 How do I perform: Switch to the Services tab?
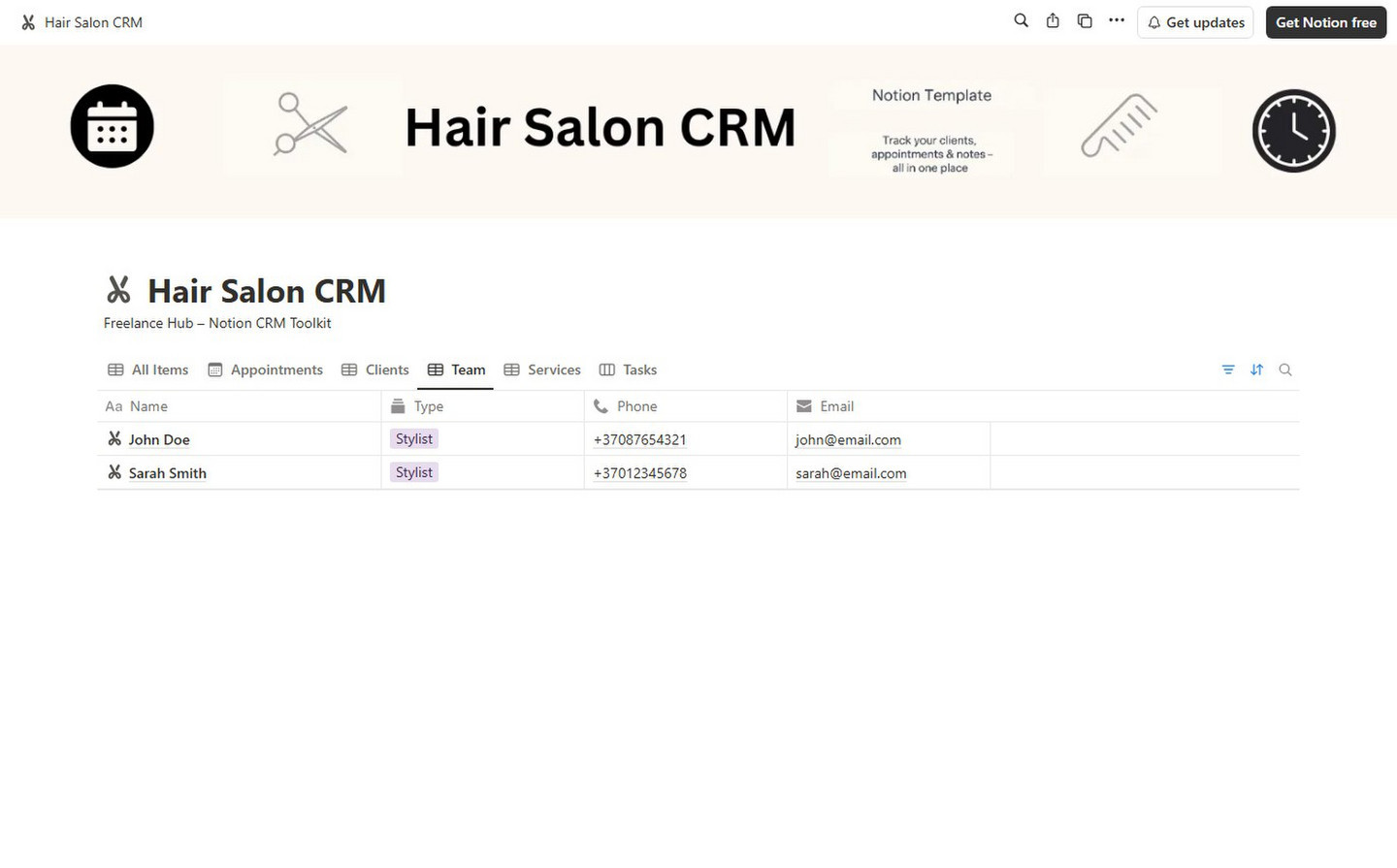(x=542, y=370)
